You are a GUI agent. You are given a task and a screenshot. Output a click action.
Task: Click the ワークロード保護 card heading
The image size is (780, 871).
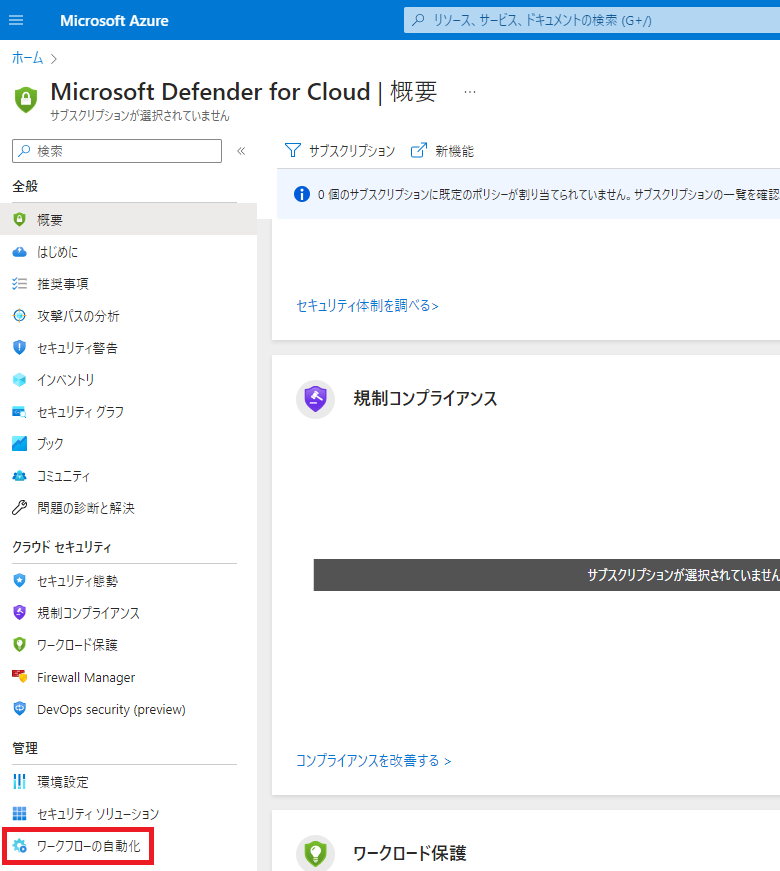(x=409, y=853)
